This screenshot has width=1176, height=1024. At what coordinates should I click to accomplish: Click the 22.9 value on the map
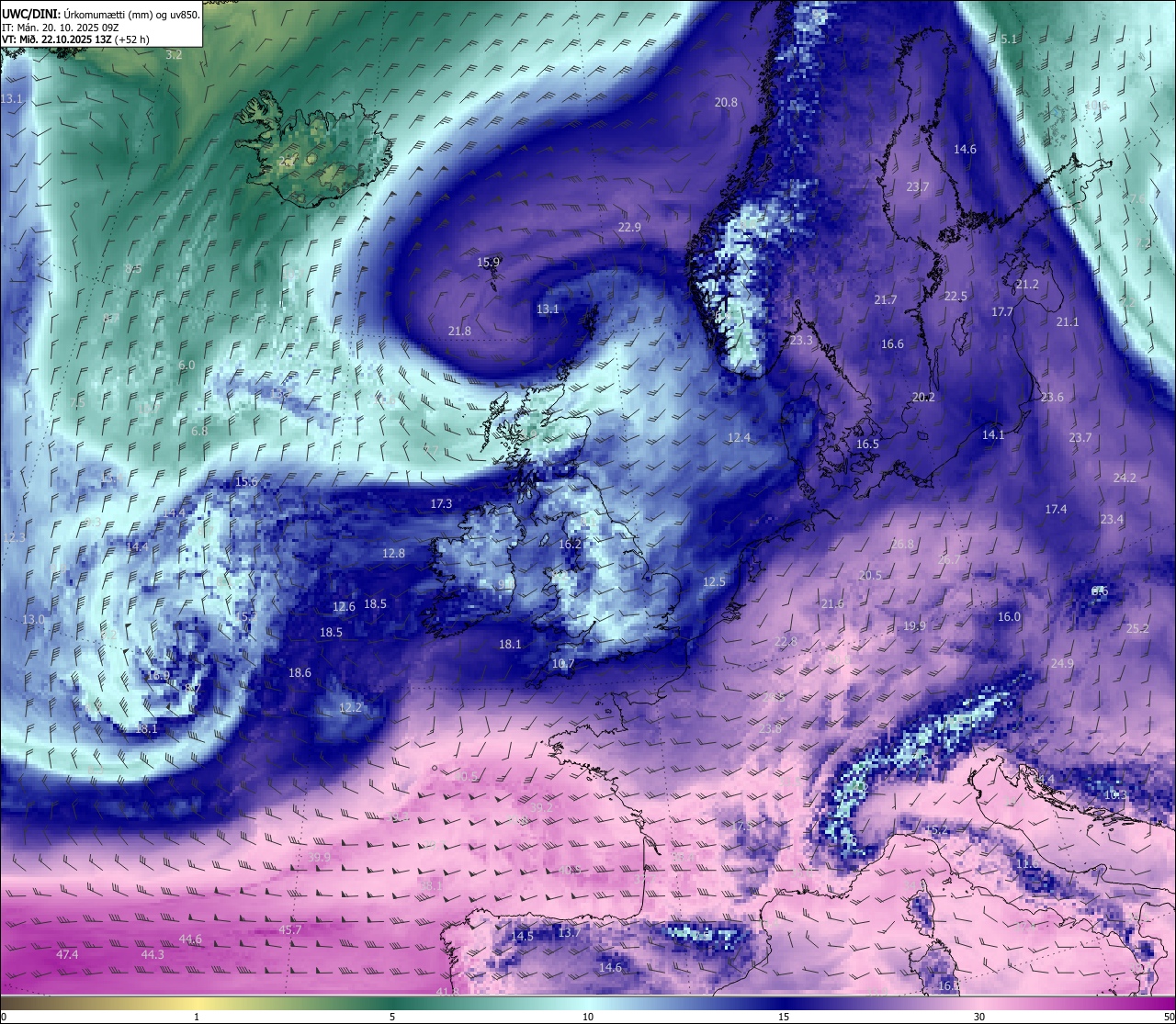629,227
